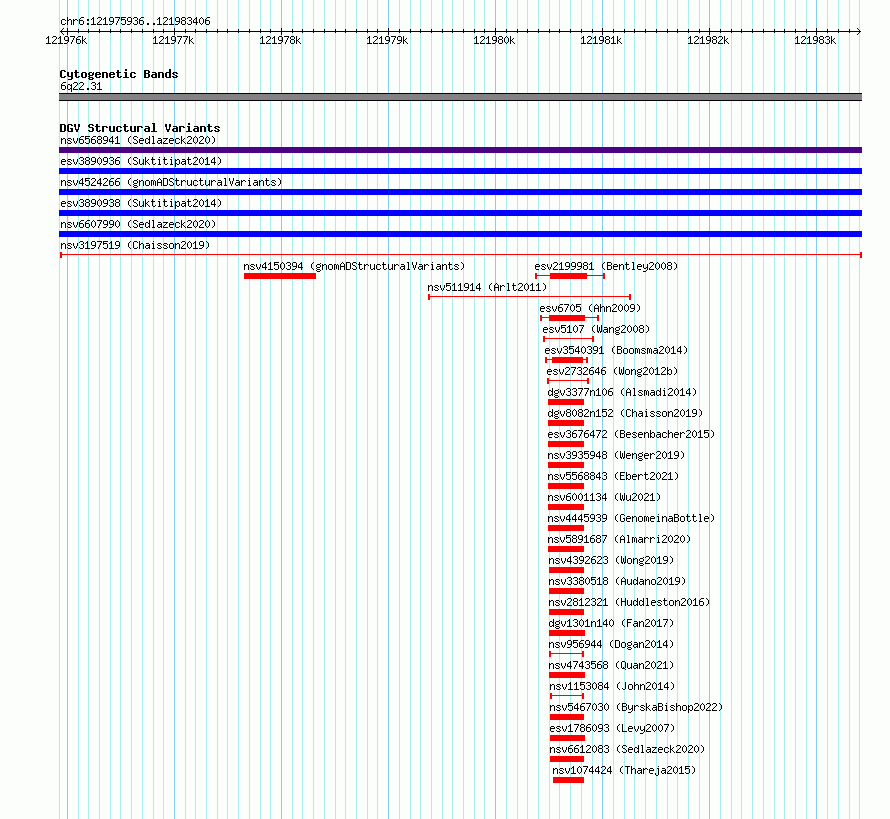Open esv5107 (Wang2008) label
Image resolution: width=890 pixels, height=819 pixels.
(x=596, y=329)
